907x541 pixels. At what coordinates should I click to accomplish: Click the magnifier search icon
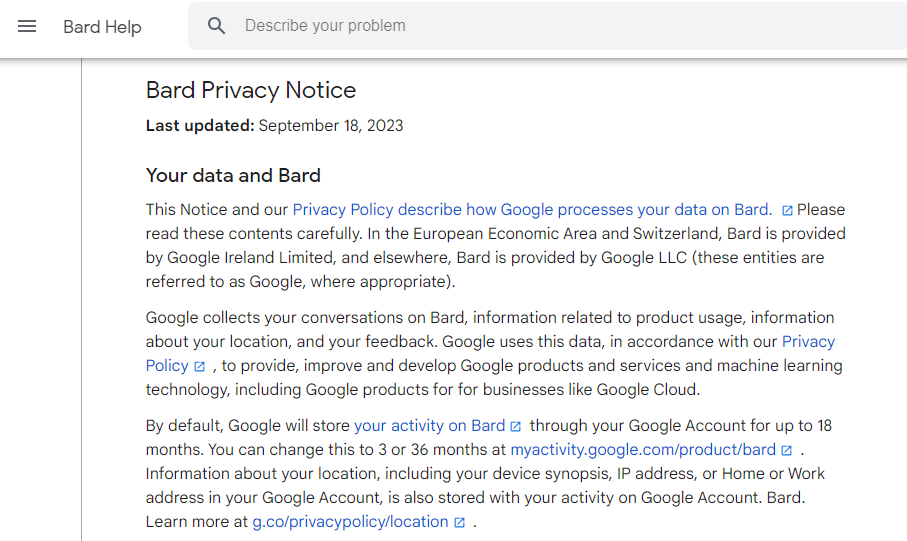(216, 25)
